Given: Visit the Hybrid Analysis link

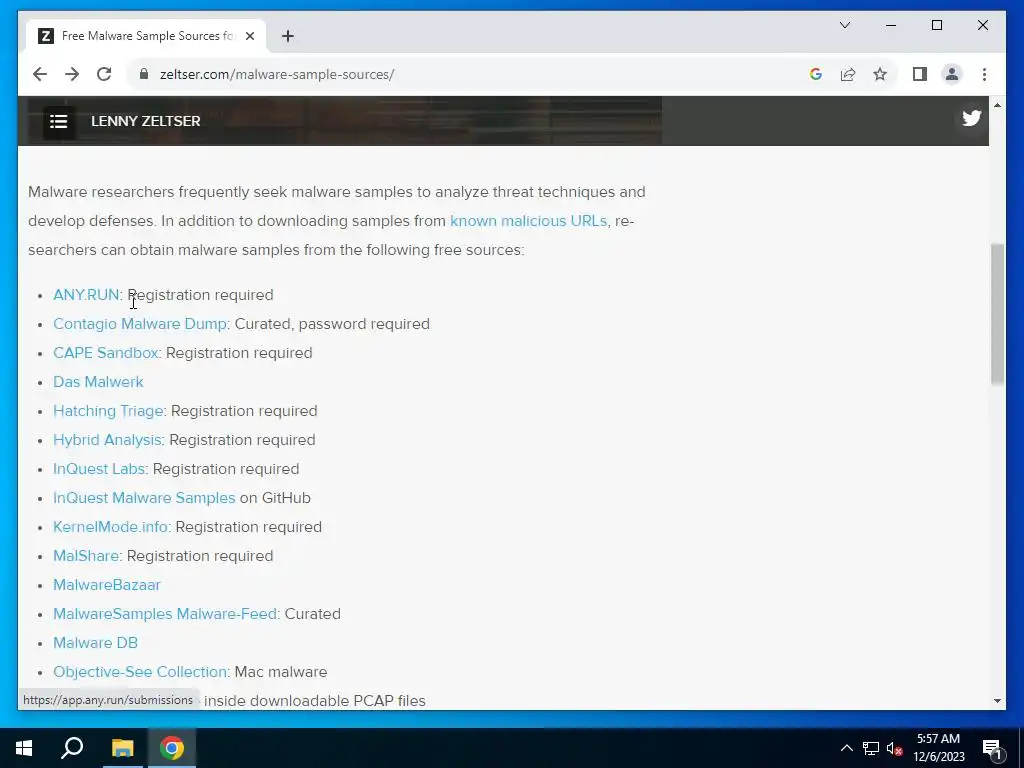Looking at the screenshot, I should (x=107, y=440).
